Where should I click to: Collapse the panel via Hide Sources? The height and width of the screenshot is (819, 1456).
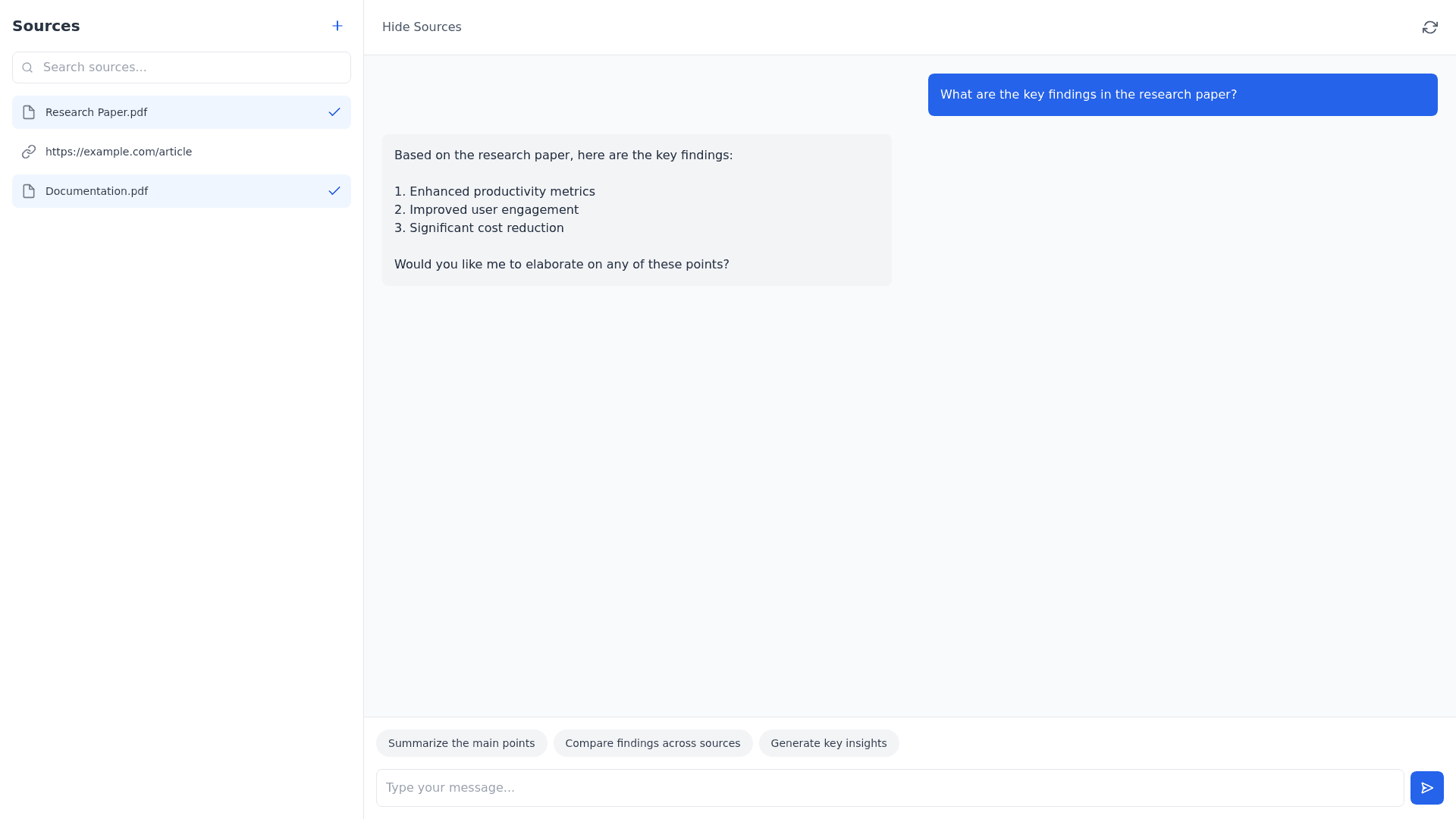point(422,27)
